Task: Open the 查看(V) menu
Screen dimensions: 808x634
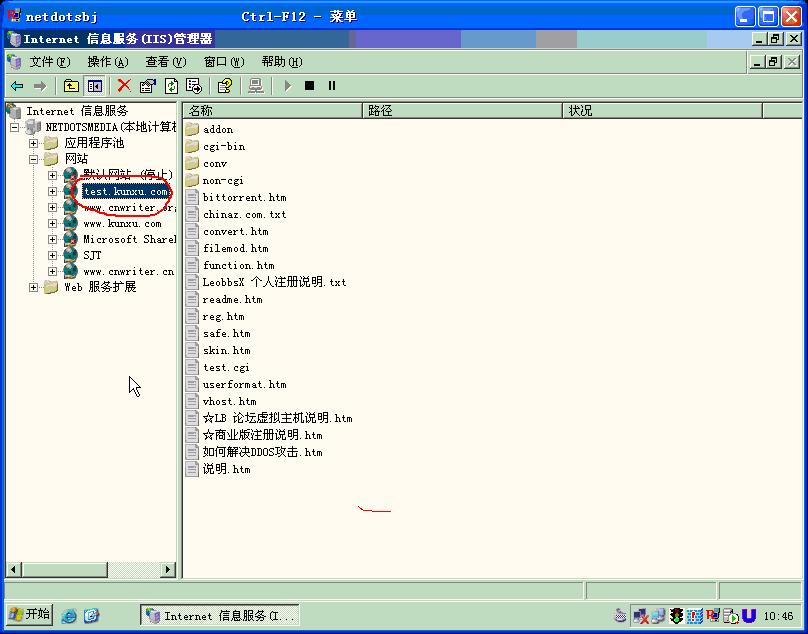Action: 165,62
